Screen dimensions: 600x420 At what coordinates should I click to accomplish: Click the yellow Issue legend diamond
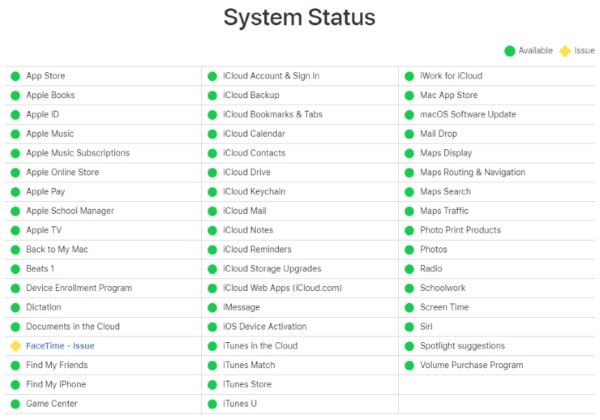tap(565, 51)
